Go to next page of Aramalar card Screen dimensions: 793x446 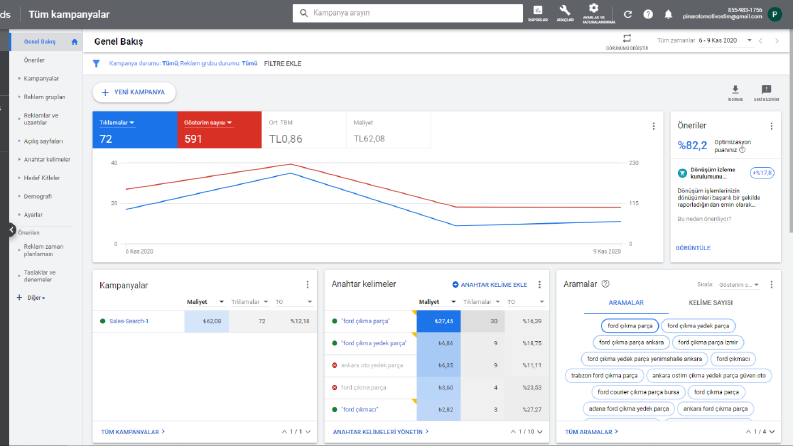point(772,431)
